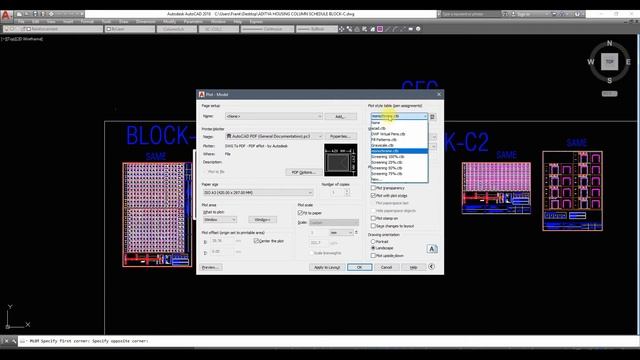This screenshot has width=640, height=360.
Task: Click the N compass direction on the ViewCube
Action: coord(609,43)
